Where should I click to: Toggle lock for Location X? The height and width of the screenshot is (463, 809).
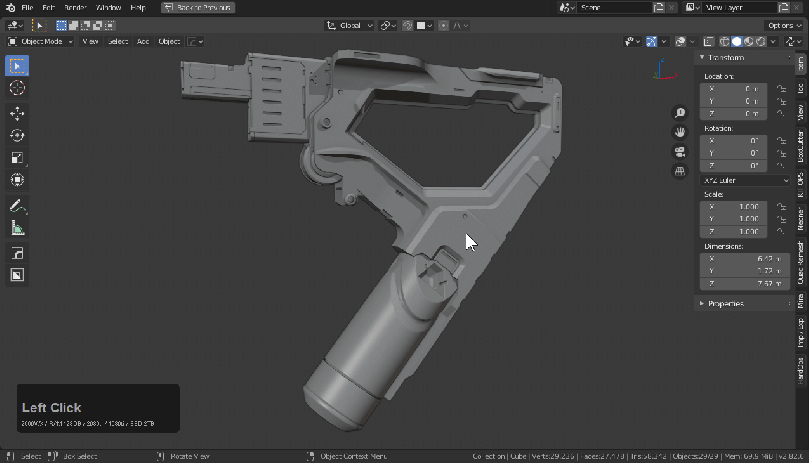(778, 89)
